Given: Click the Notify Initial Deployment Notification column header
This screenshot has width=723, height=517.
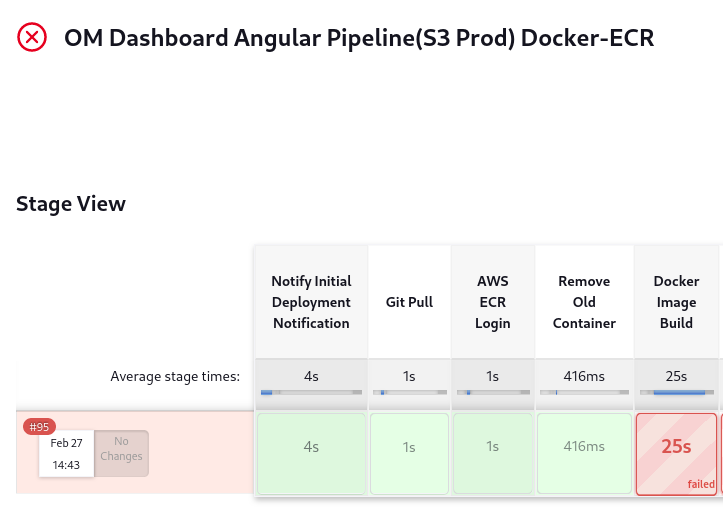Looking at the screenshot, I should pos(311,302).
